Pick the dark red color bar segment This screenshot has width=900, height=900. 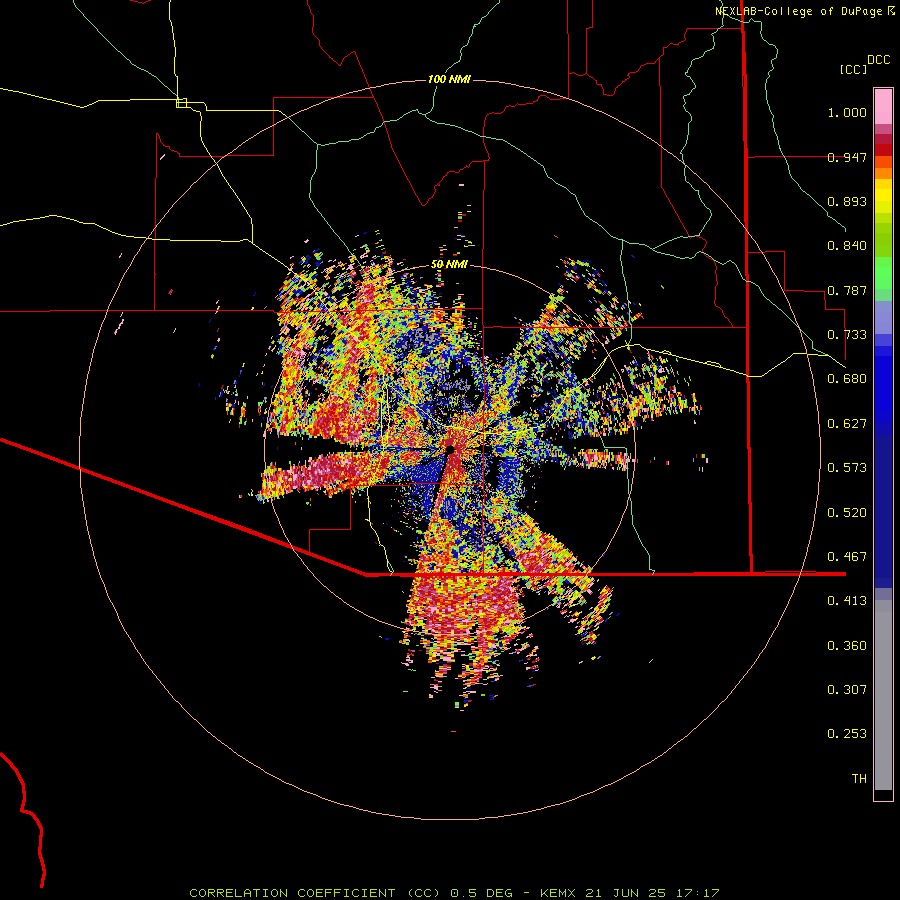click(883, 150)
